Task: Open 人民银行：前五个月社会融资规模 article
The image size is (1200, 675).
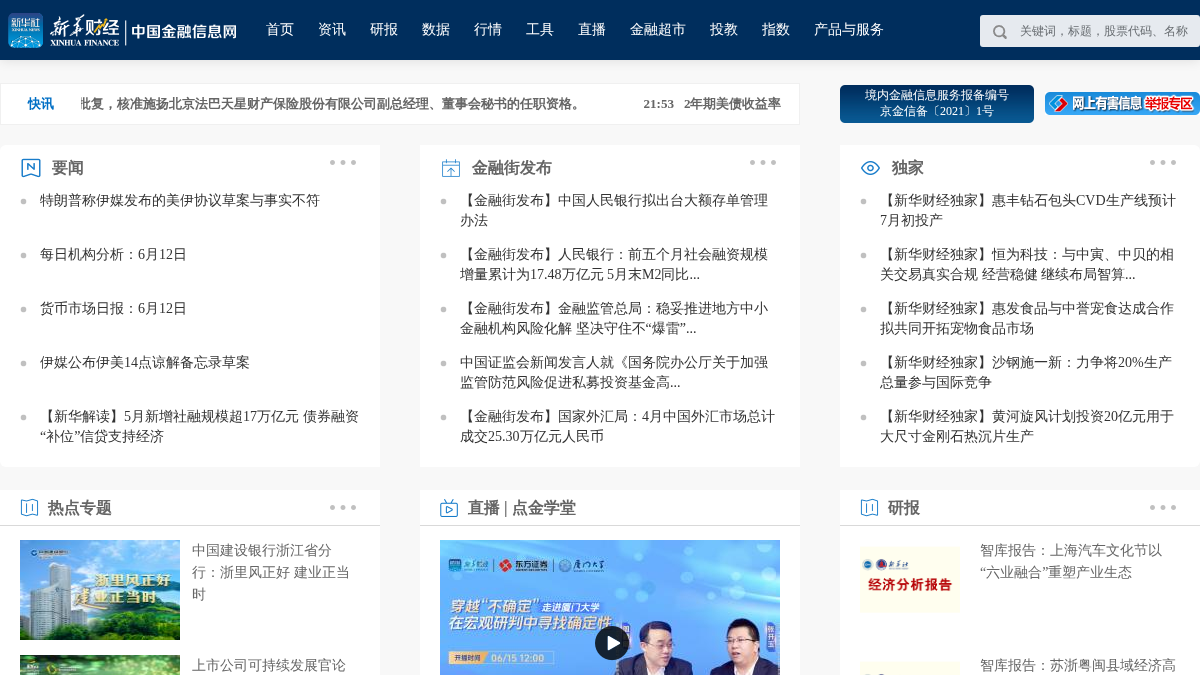Action: tap(615, 265)
